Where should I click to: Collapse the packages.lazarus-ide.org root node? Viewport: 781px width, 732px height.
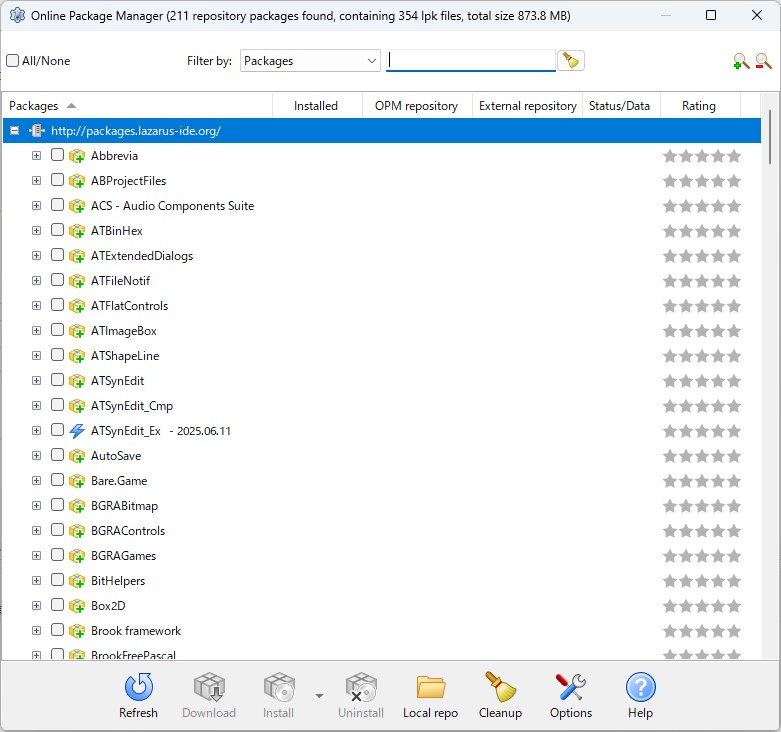click(x=15, y=131)
